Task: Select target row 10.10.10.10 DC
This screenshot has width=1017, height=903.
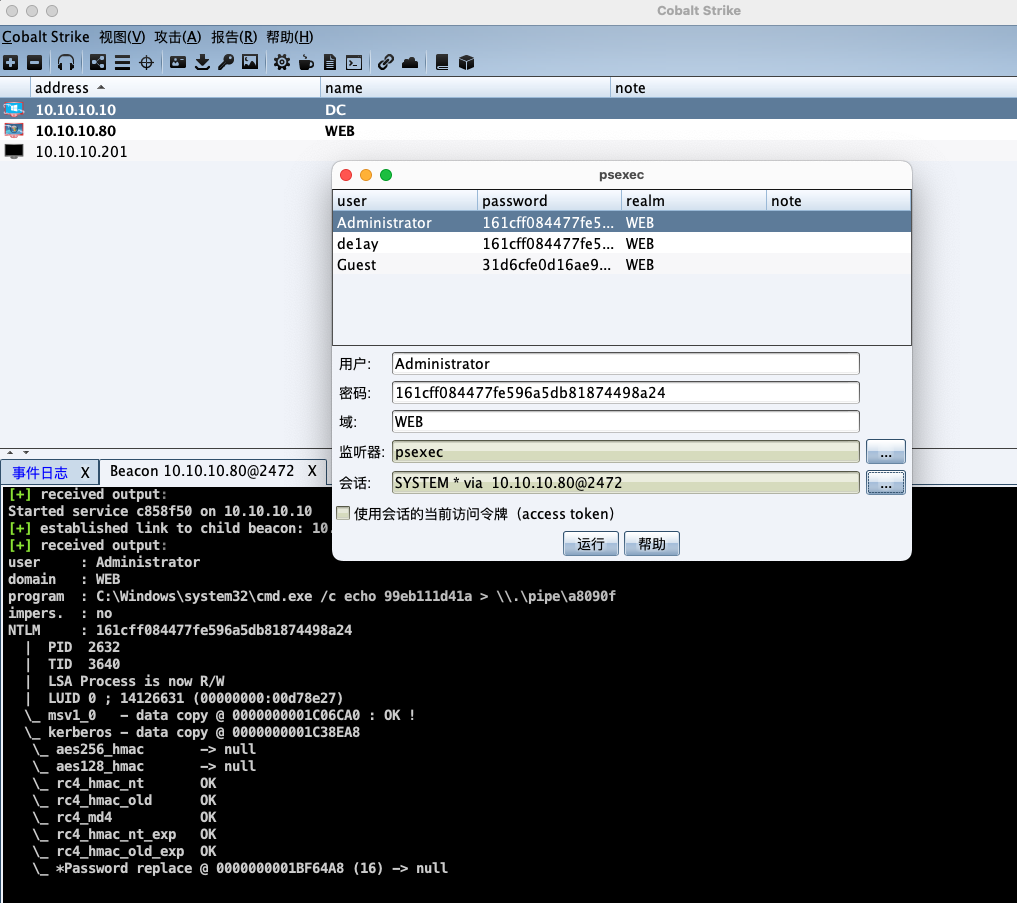Action: [508, 109]
